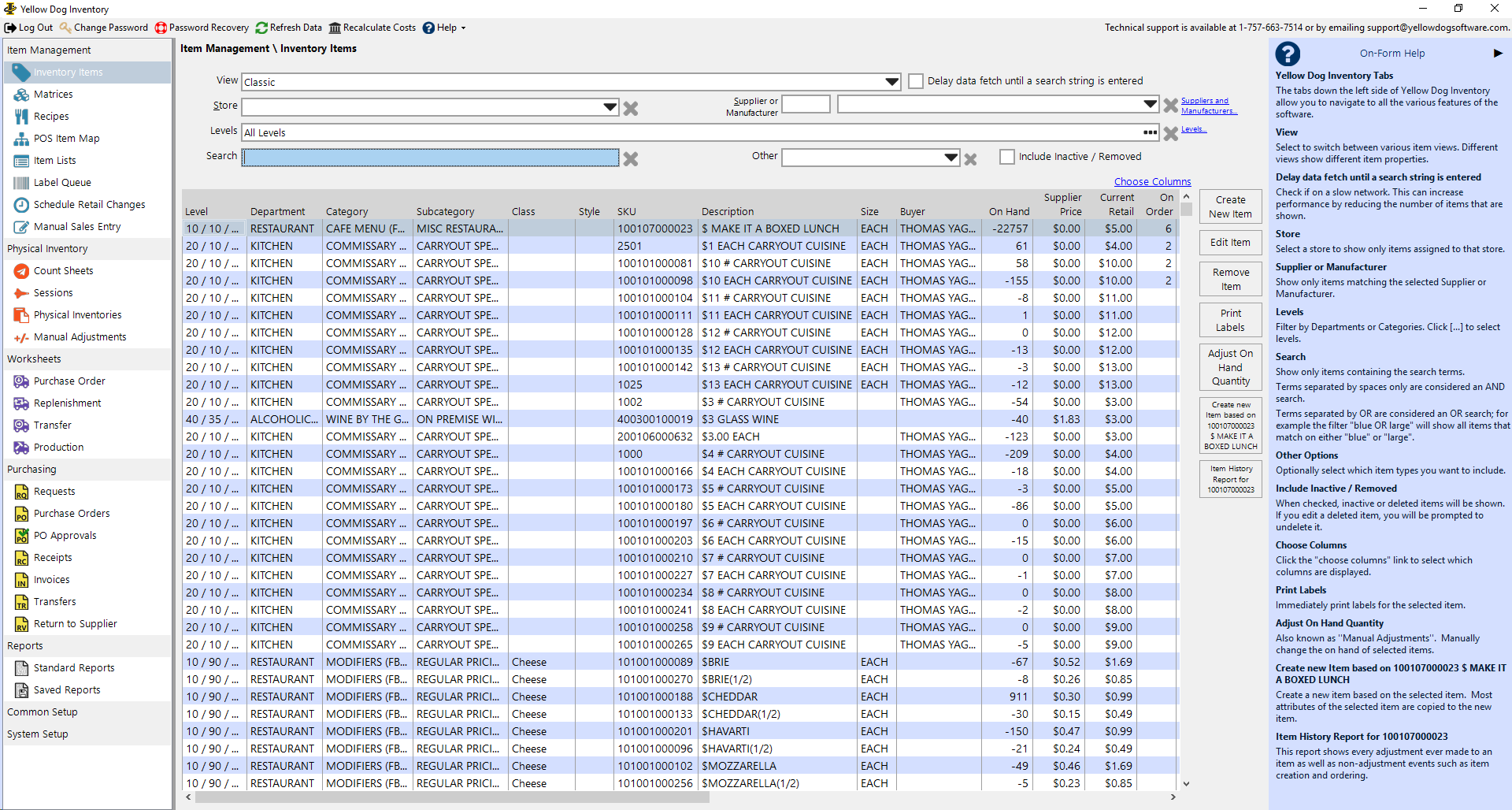The width and height of the screenshot is (1512, 810).
Task: Clear the Search field with X icon
Action: (x=631, y=159)
